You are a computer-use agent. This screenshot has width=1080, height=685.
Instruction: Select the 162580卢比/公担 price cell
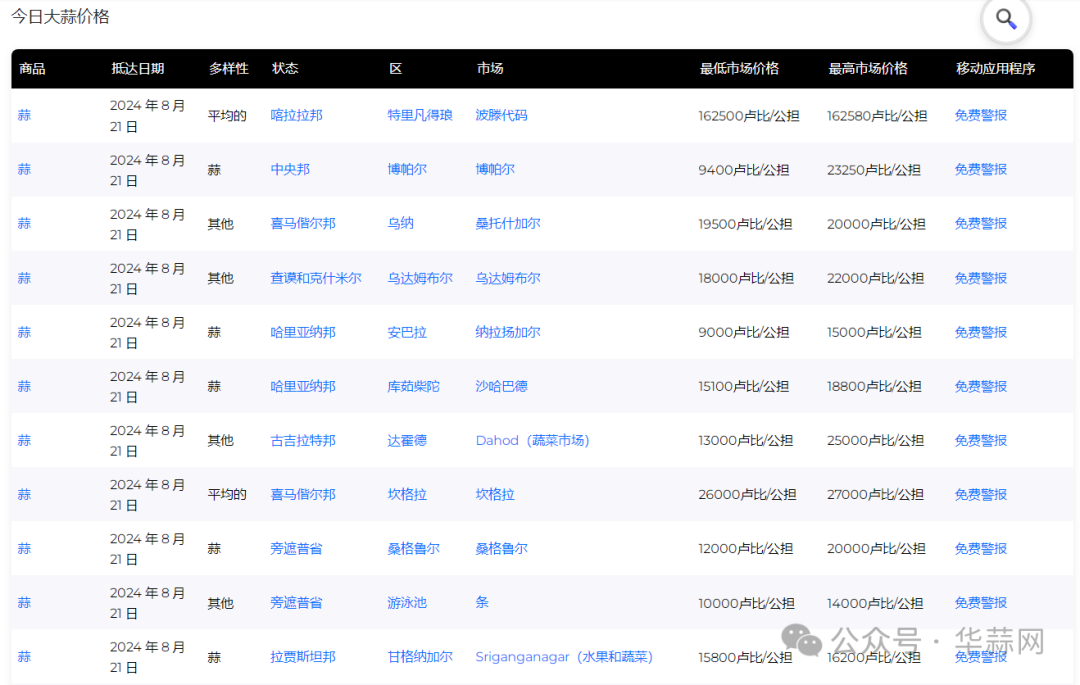pos(877,116)
